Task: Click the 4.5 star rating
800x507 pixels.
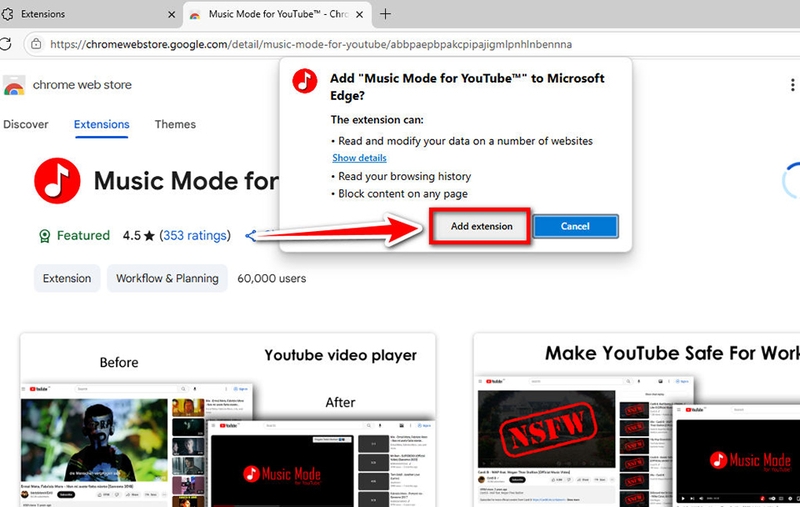Action: [138, 236]
